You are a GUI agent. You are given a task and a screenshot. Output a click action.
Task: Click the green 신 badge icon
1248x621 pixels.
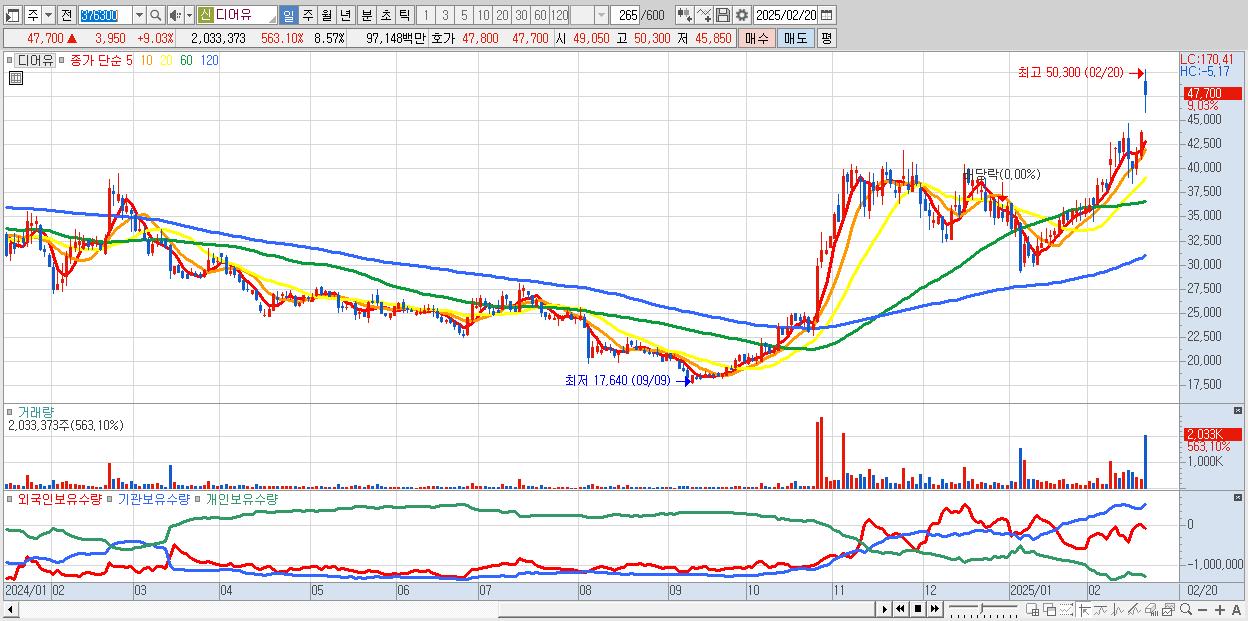(x=204, y=15)
